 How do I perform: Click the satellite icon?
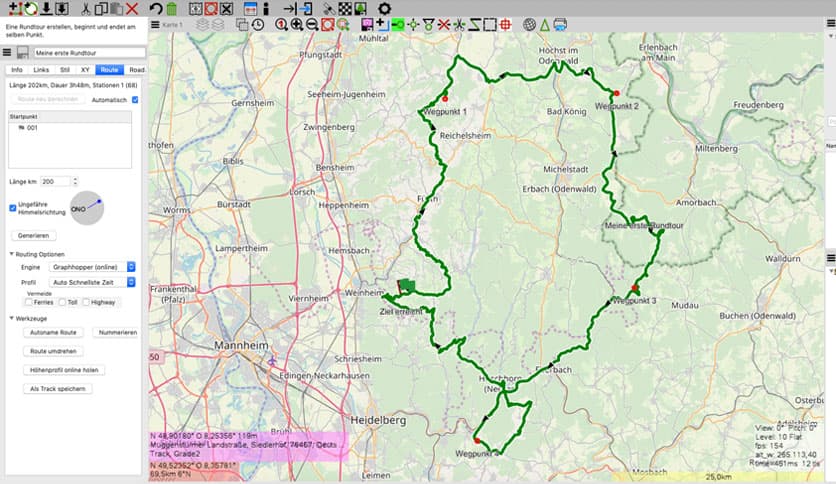pos(329,9)
